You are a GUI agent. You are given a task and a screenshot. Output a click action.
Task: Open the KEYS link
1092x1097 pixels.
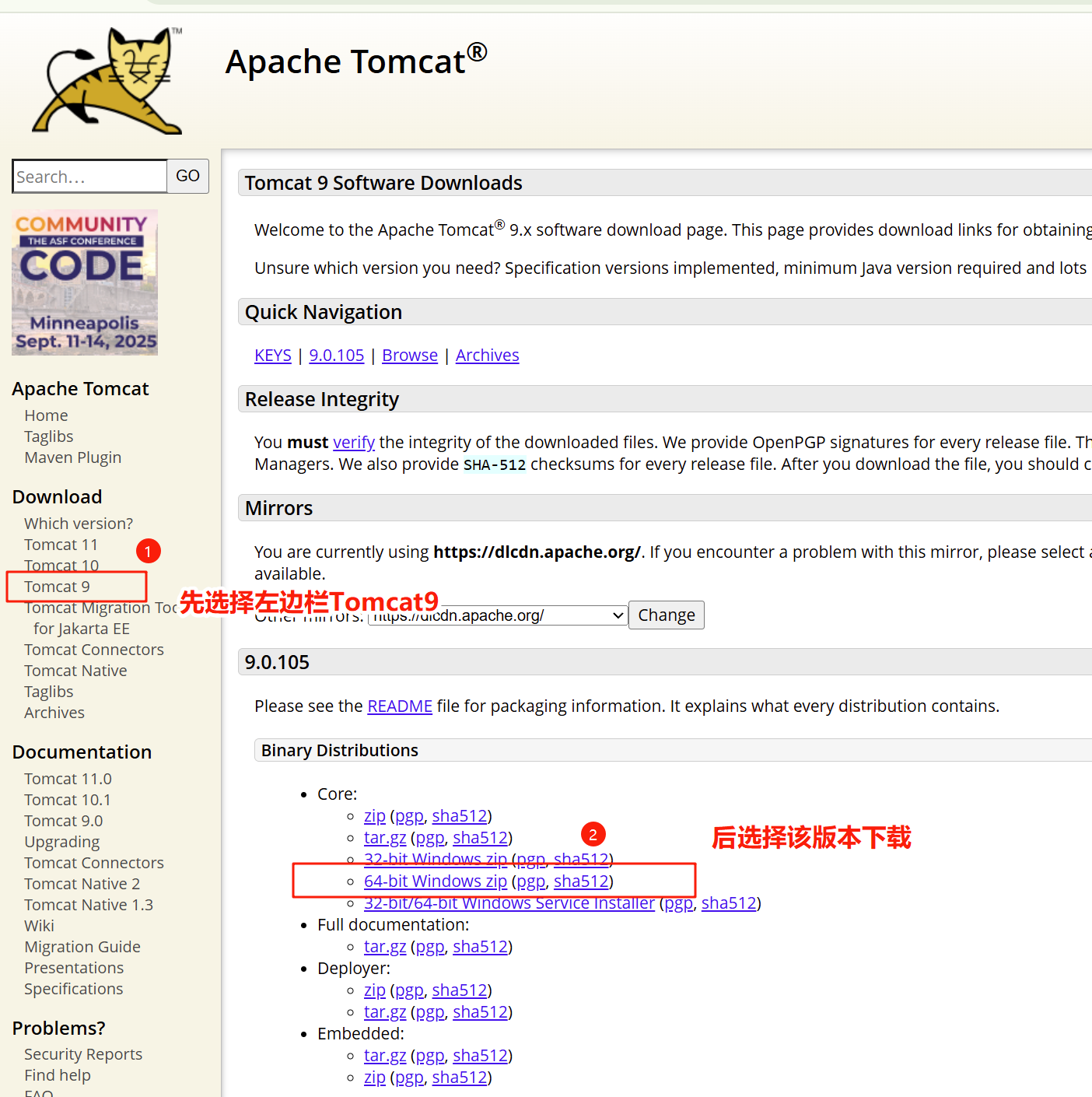tap(273, 356)
